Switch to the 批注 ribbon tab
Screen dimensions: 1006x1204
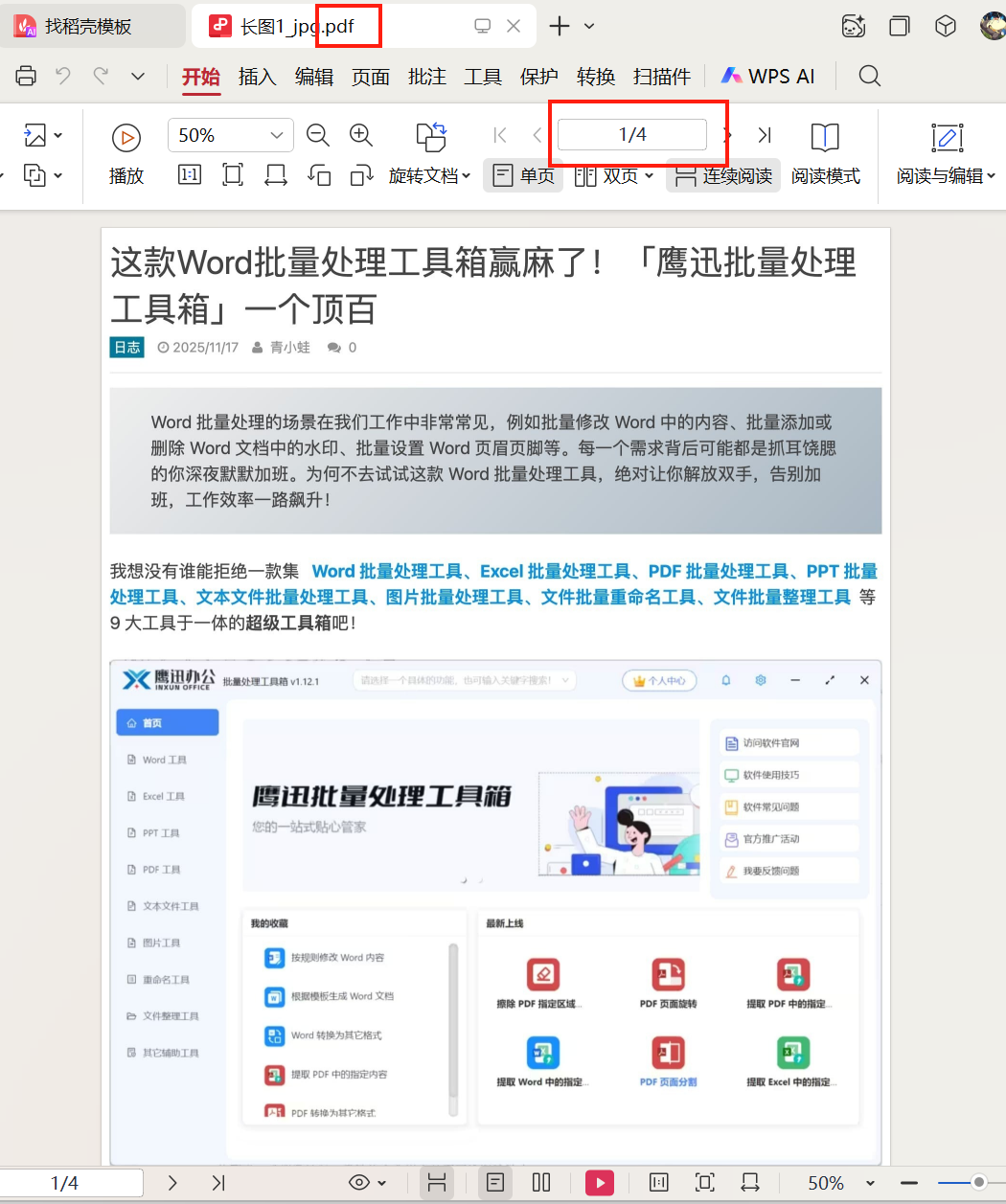[x=426, y=77]
